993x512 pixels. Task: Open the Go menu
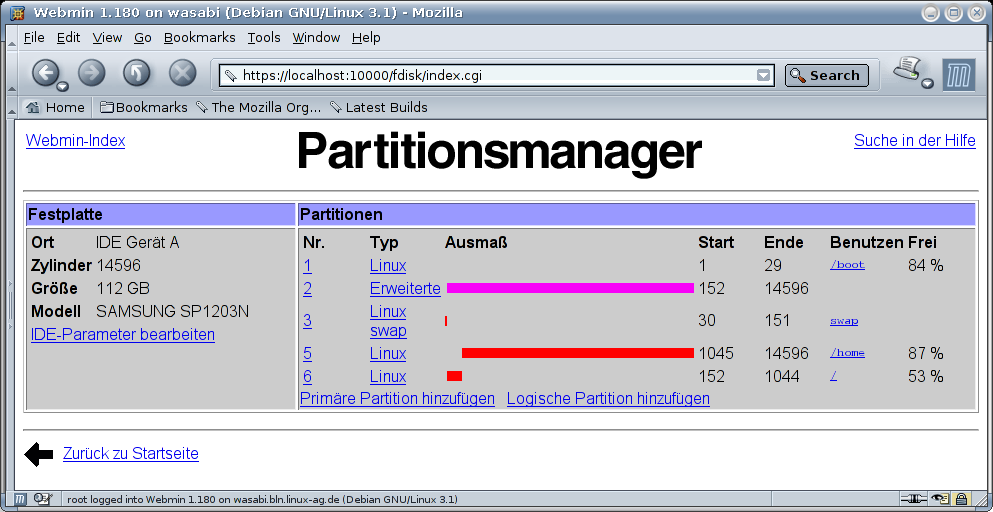coord(142,37)
